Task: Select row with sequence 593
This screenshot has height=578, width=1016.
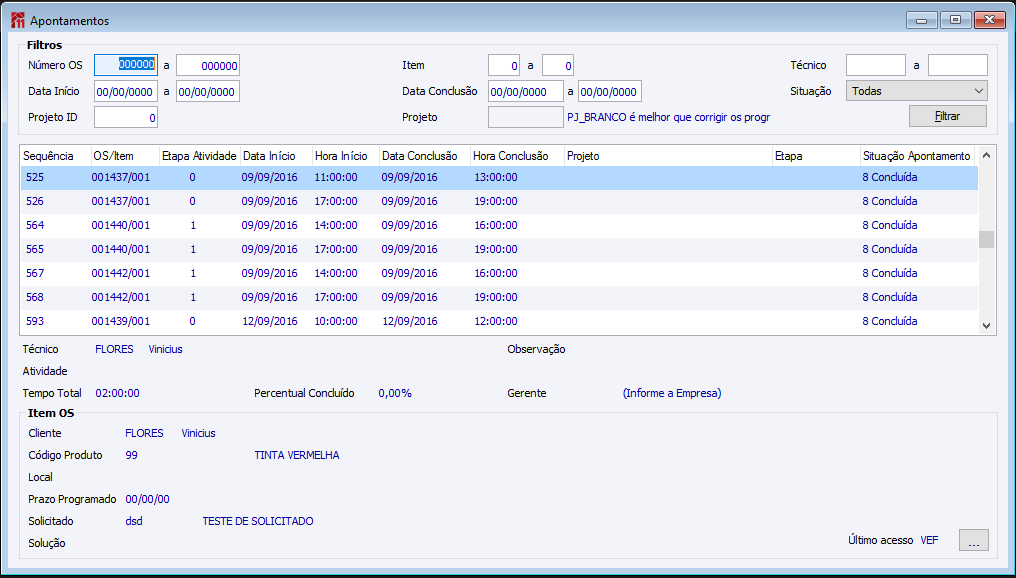Action: (x=300, y=321)
